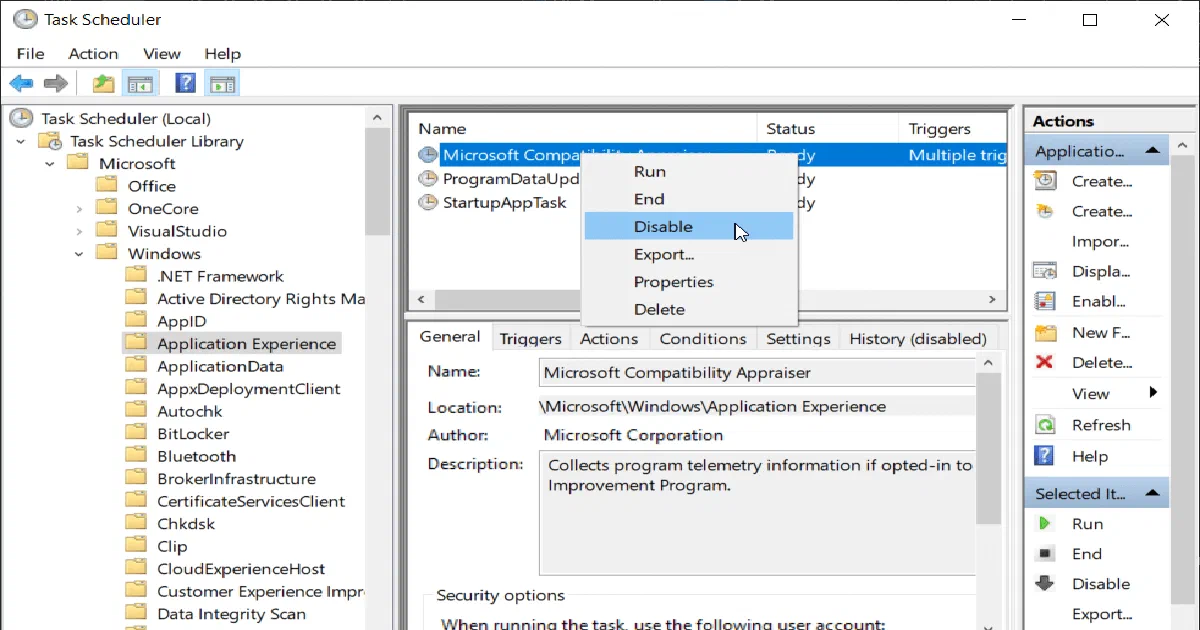Click the Help icon in Actions pane
The image size is (1200, 630).
[x=1046, y=456]
